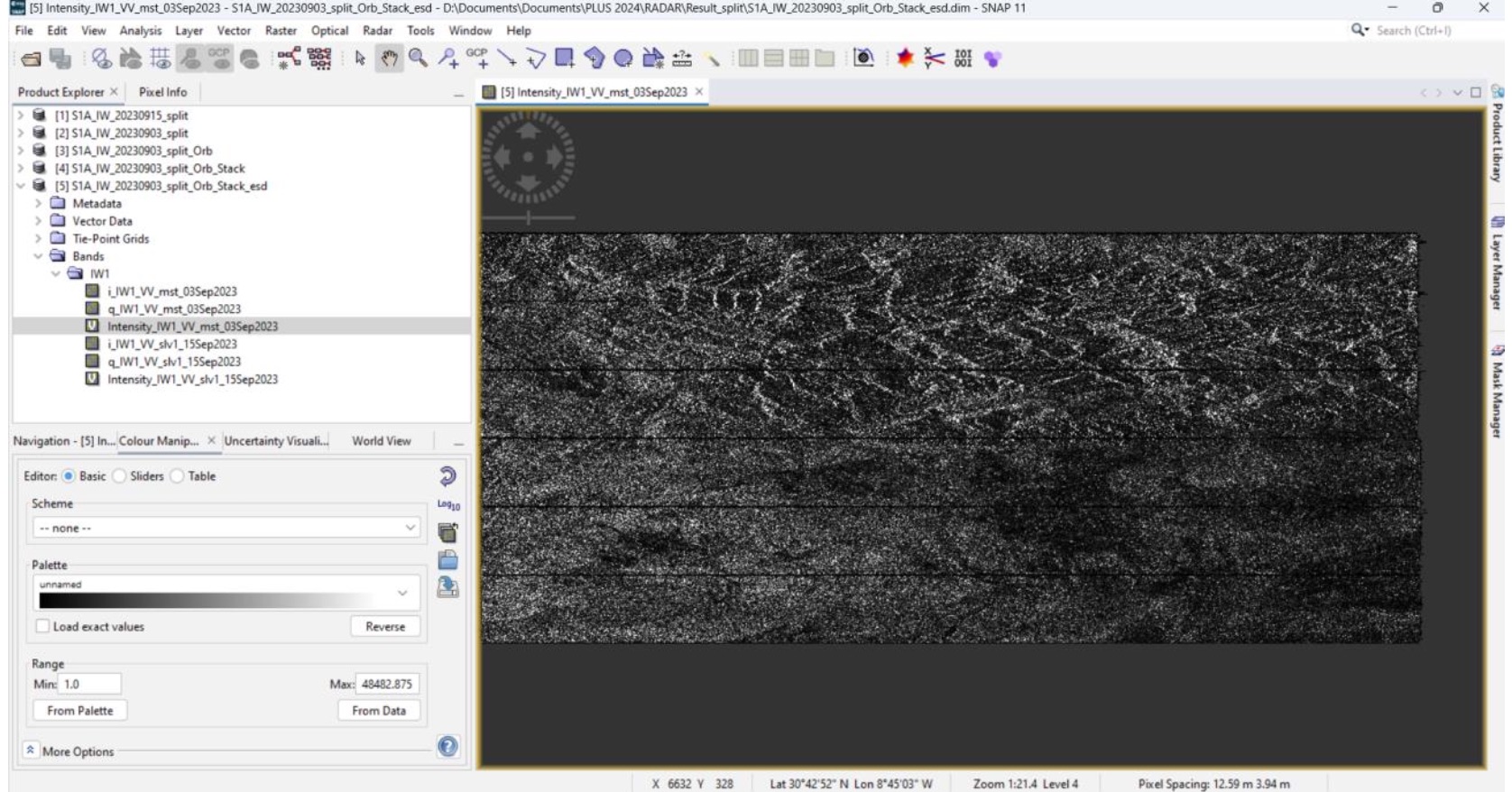Switch to the Pixel Info tab

click(163, 92)
